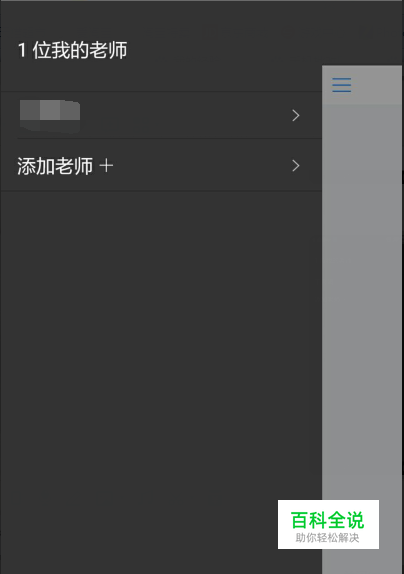This screenshot has width=404, height=574.
Task: Tap the 添加老师 row's blank middle space
Action: (201, 166)
